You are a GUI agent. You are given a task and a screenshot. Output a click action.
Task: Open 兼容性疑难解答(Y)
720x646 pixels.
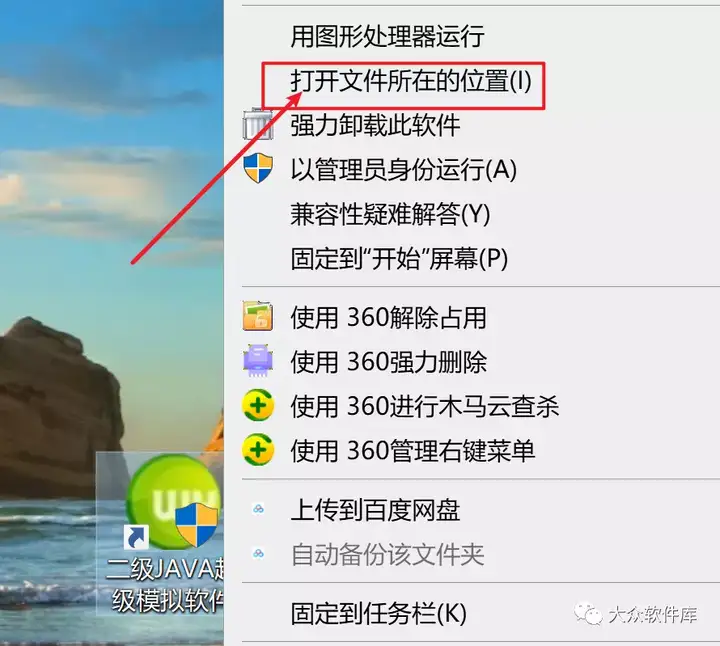(x=390, y=214)
